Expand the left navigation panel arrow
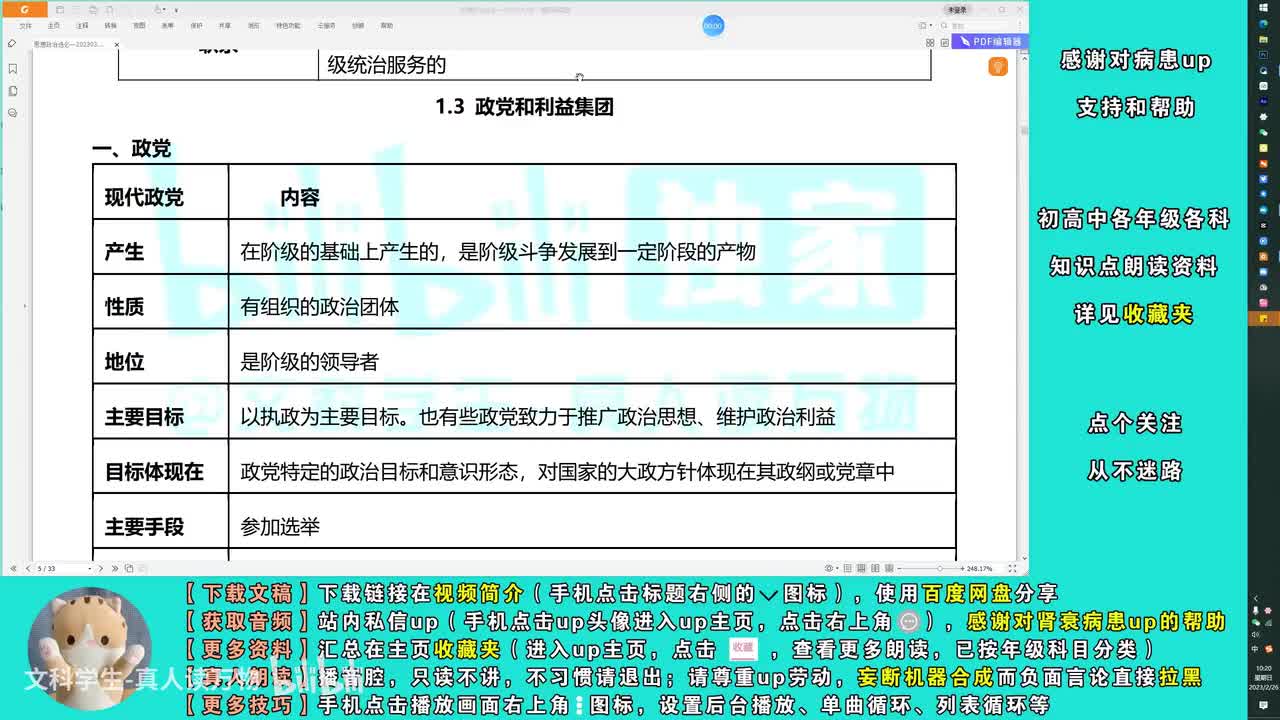 pyautogui.click(x=24, y=305)
